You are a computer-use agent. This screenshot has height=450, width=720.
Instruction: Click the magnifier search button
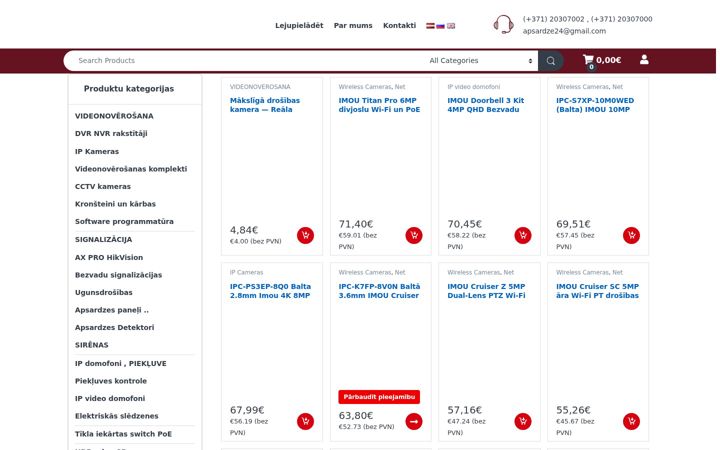pos(551,61)
